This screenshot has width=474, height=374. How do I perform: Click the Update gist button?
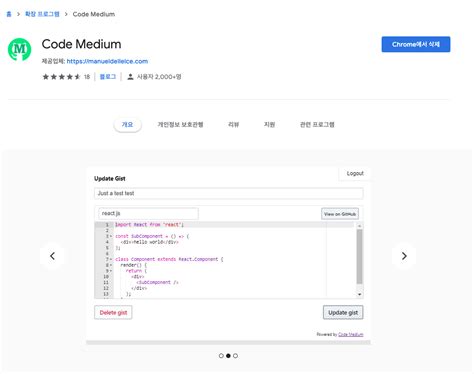point(343,313)
